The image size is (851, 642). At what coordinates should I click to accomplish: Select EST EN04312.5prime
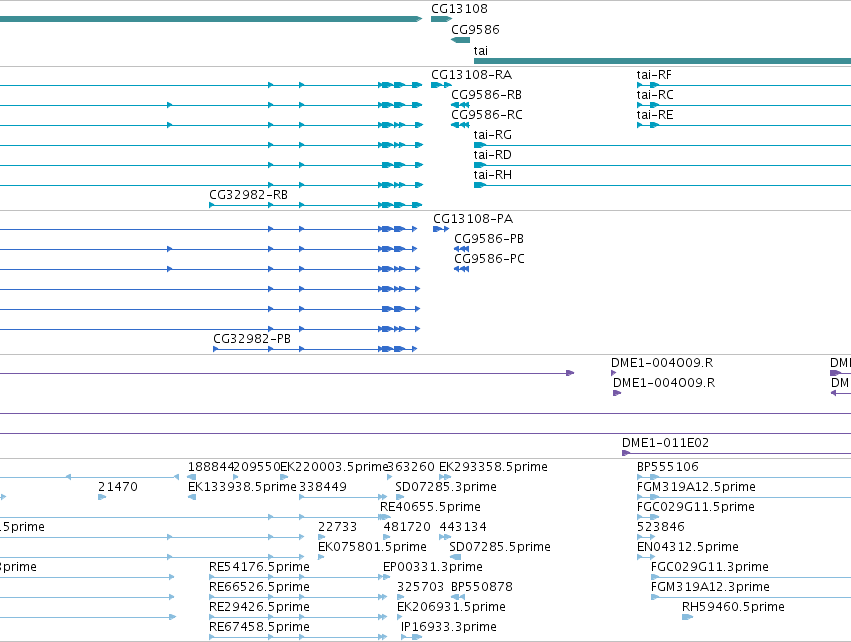pyautogui.click(x=687, y=546)
